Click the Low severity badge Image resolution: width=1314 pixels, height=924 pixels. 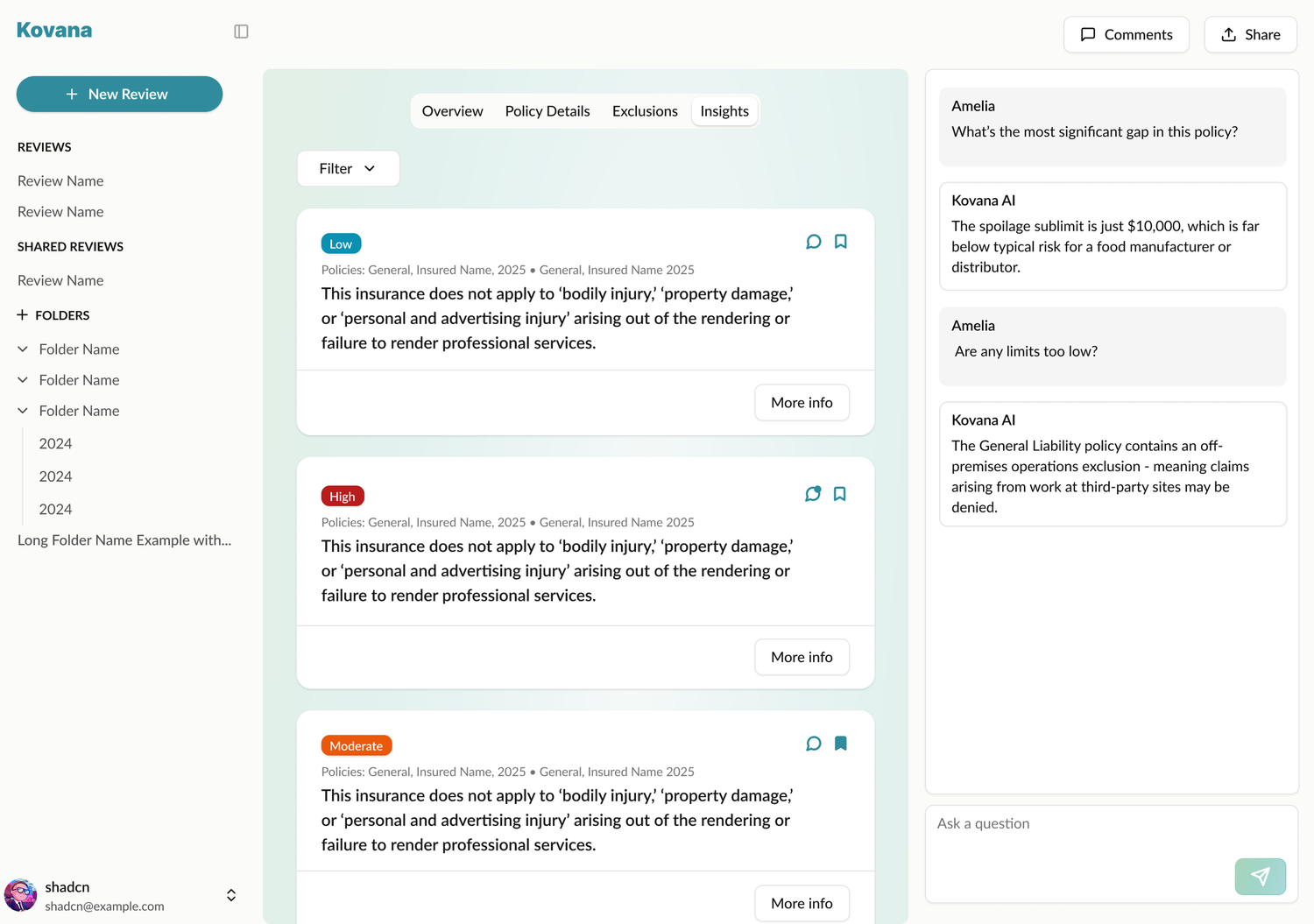[x=341, y=243]
